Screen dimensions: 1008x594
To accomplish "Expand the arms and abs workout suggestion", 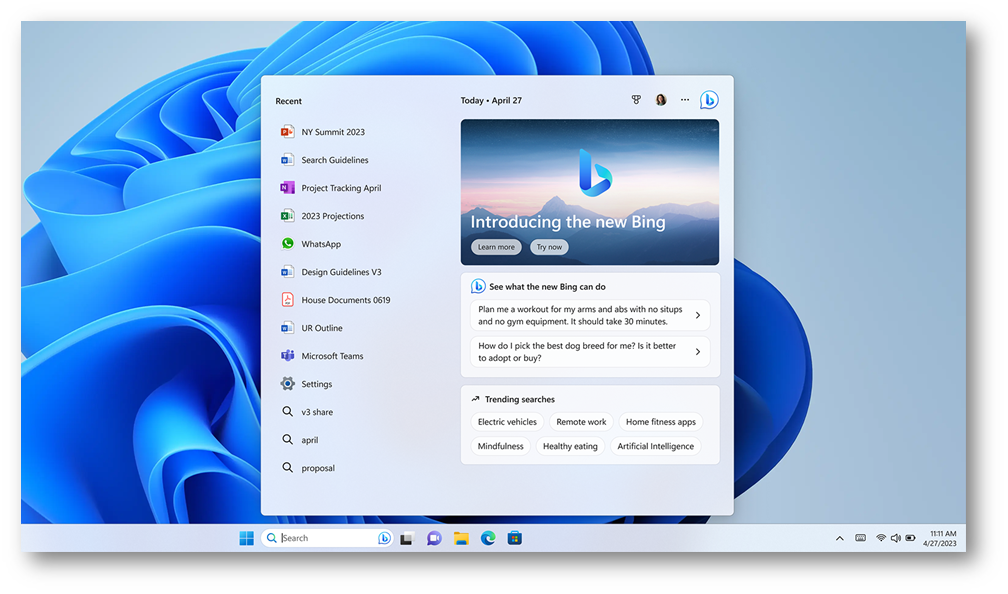I will point(589,315).
